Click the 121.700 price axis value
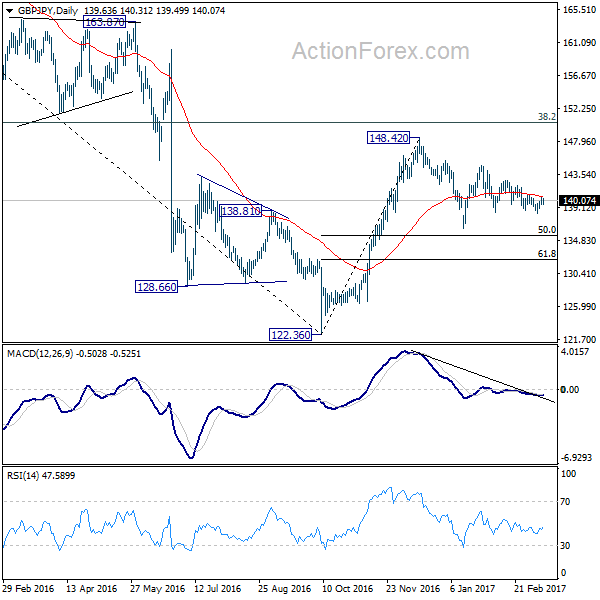This screenshot has height=600, width=600. 579,339
